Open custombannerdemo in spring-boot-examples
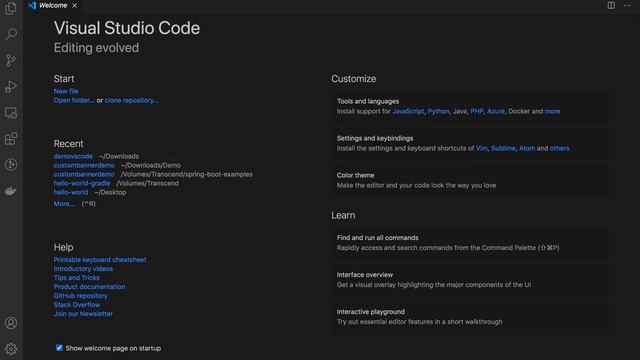 (84, 174)
